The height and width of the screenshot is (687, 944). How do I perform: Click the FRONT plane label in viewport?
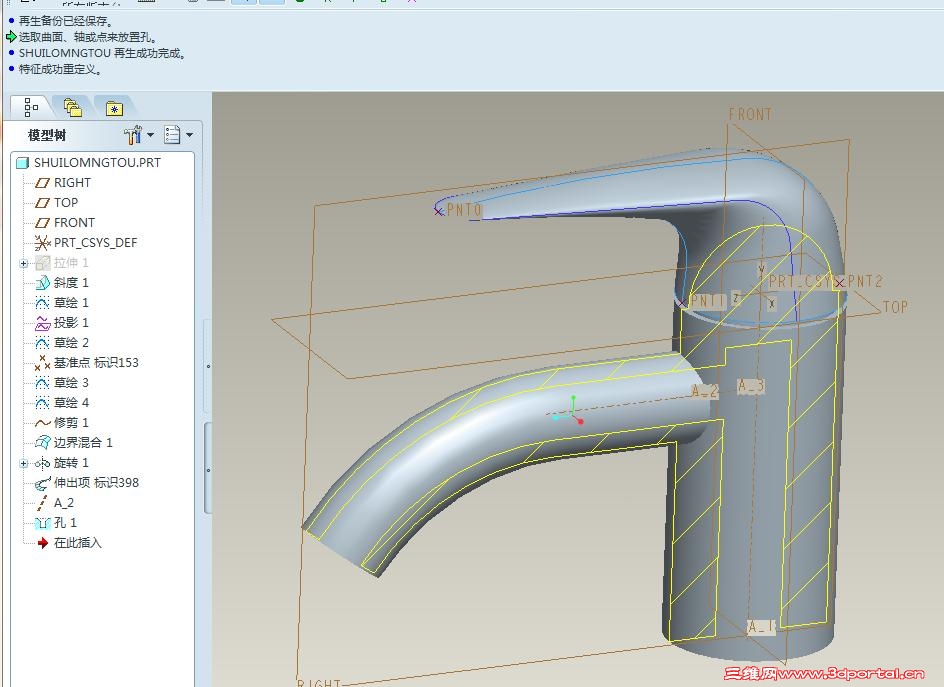coord(750,114)
